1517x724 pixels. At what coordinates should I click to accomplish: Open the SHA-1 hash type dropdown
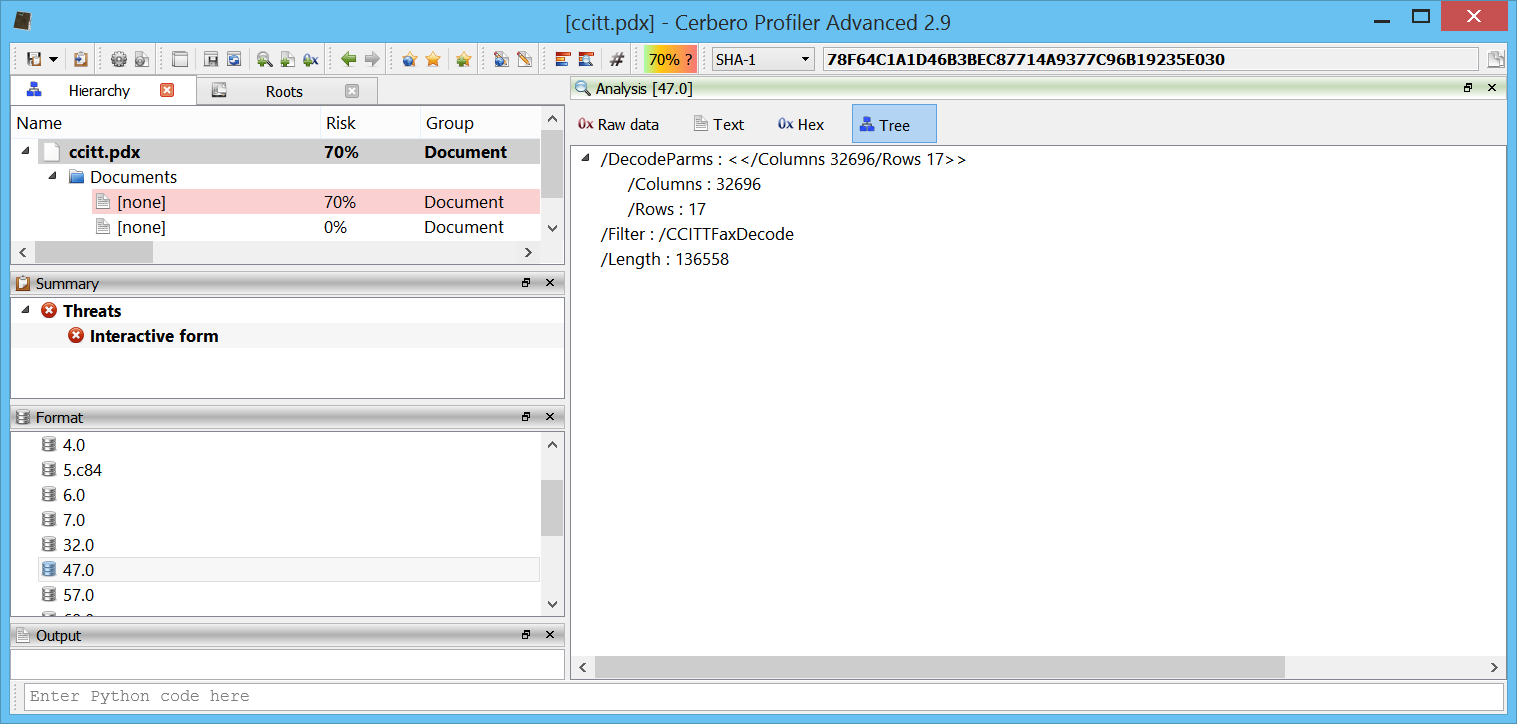(763, 59)
